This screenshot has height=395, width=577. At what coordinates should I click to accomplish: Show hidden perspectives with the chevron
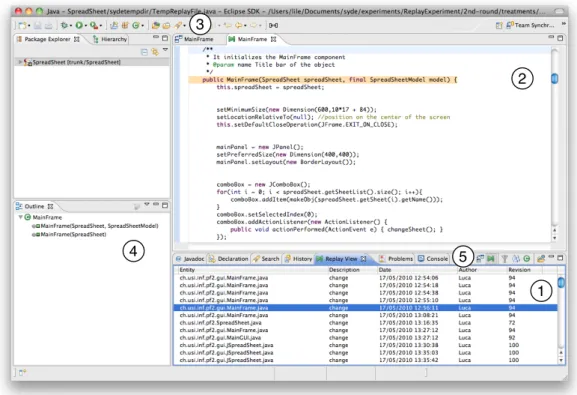[563, 24]
